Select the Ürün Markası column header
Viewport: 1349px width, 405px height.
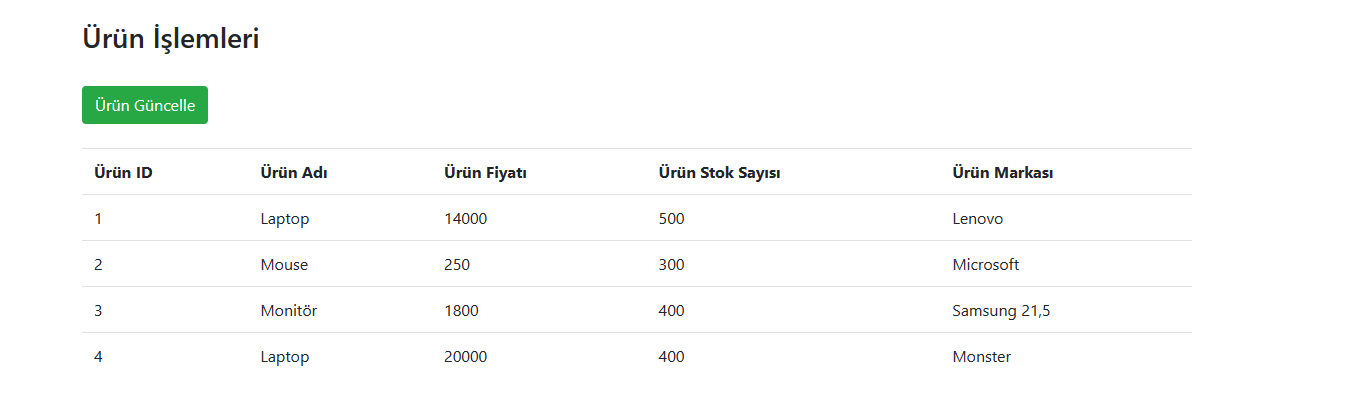coord(1002,173)
